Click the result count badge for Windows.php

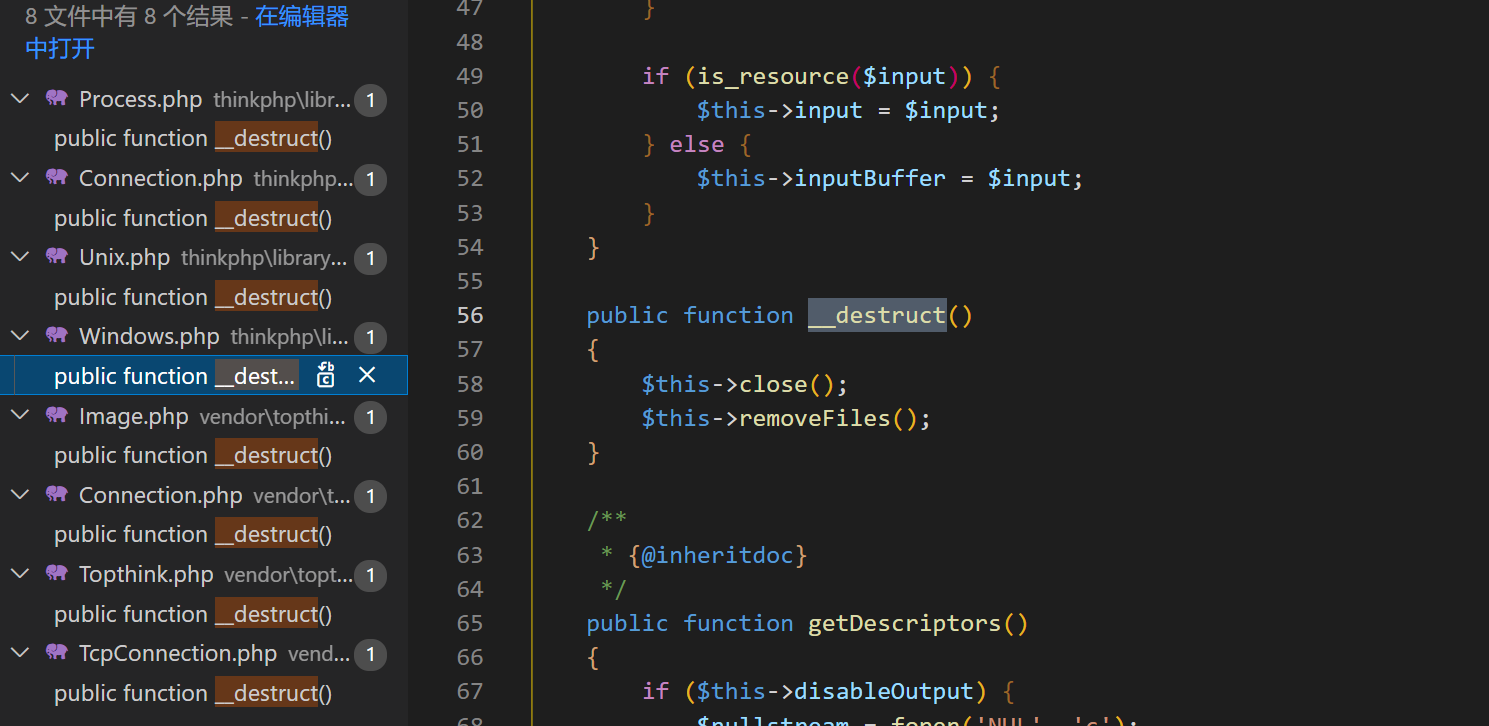click(x=370, y=337)
